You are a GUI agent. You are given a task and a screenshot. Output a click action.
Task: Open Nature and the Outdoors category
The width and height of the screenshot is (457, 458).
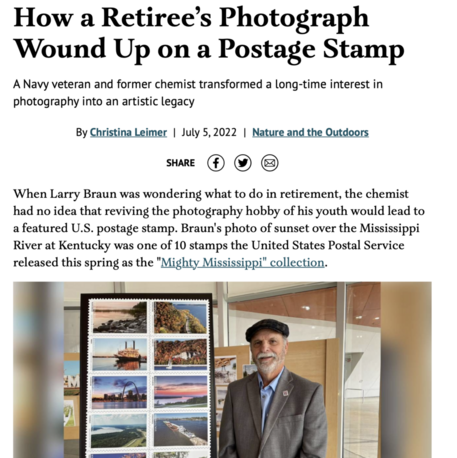(x=310, y=132)
